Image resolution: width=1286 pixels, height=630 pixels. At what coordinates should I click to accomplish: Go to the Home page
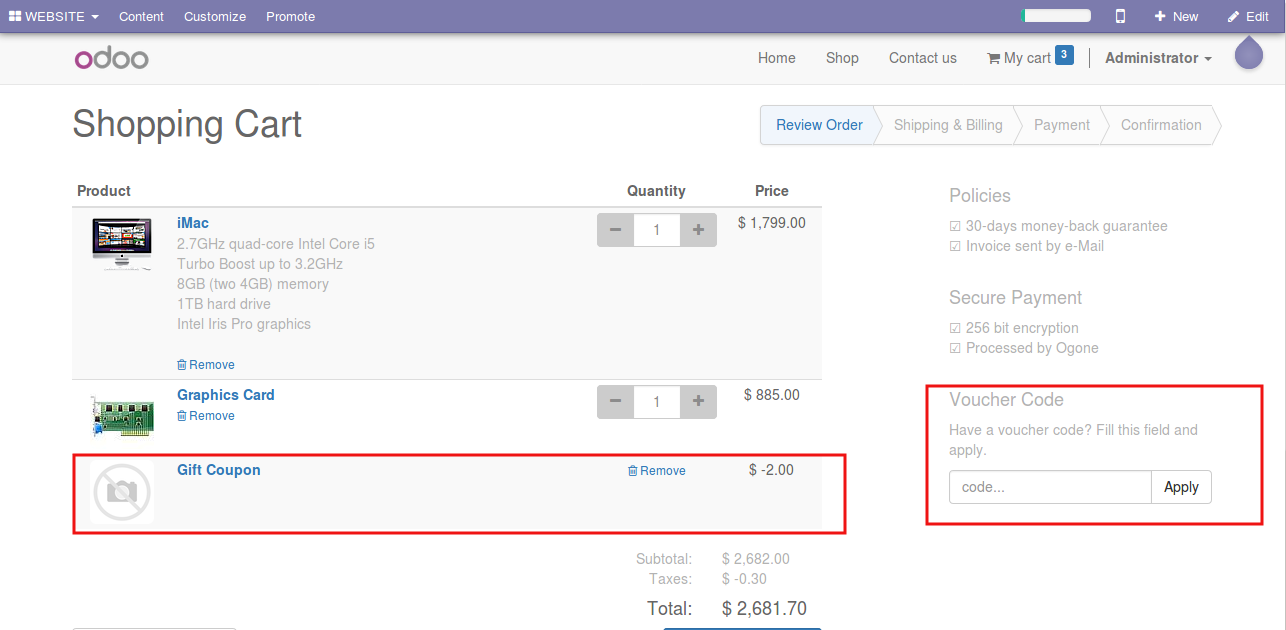[777, 58]
